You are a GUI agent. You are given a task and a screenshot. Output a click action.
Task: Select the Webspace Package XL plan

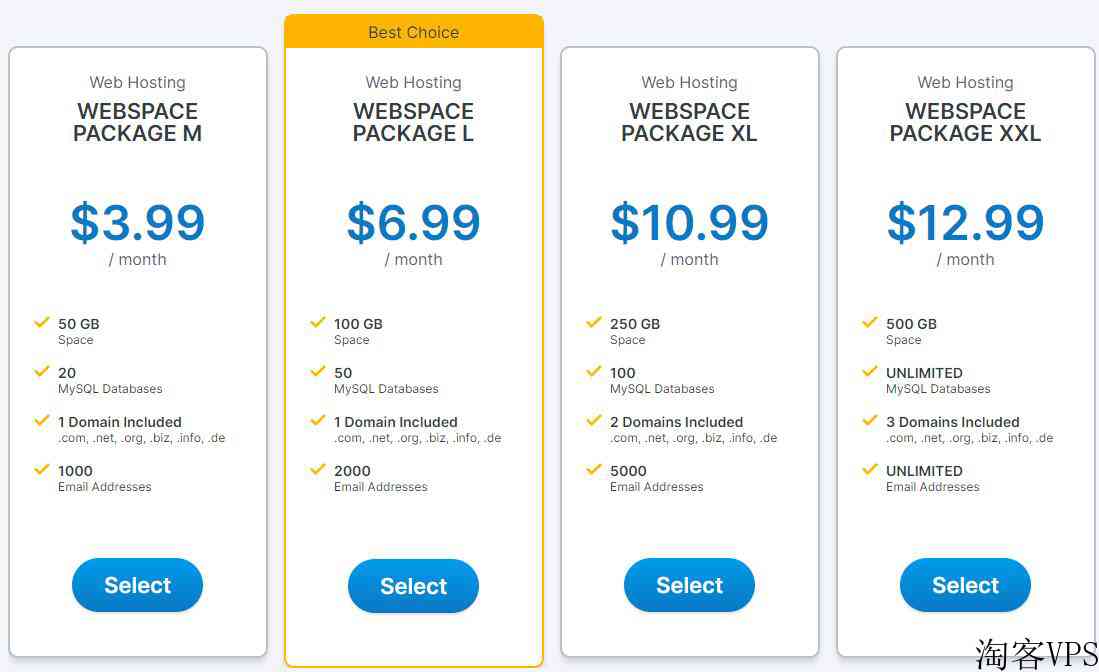click(689, 584)
